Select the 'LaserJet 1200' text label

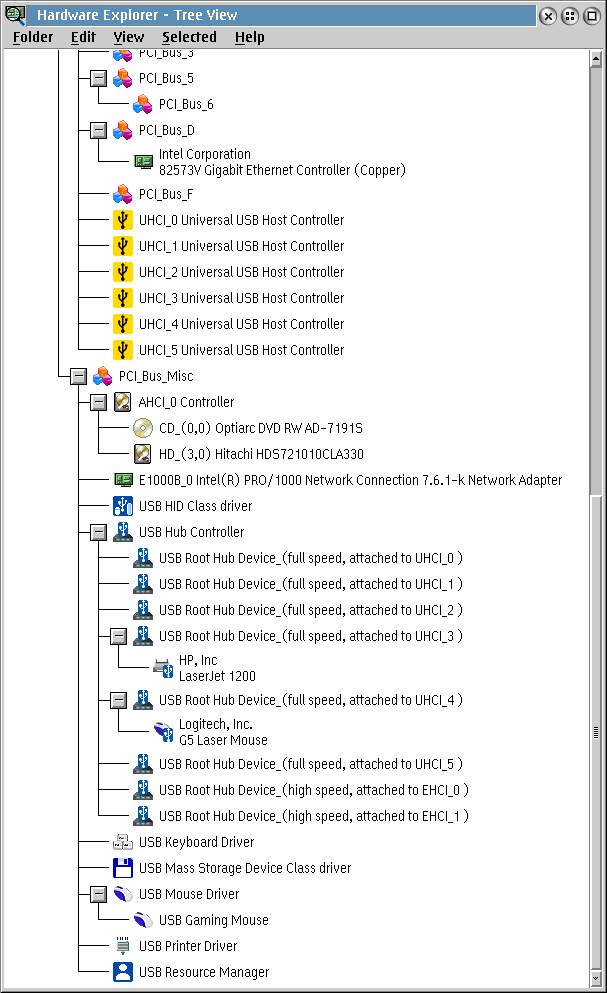click(217, 676)
